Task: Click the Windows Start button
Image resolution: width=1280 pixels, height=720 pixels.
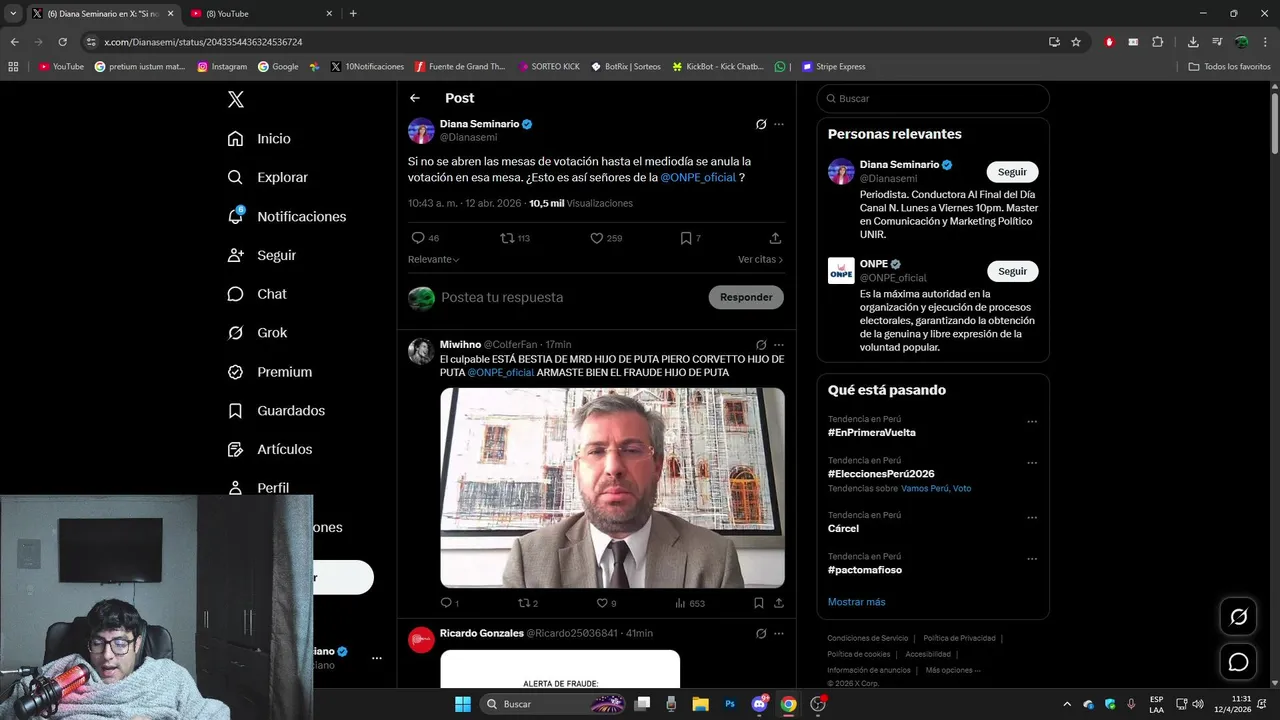Action: 463,704
